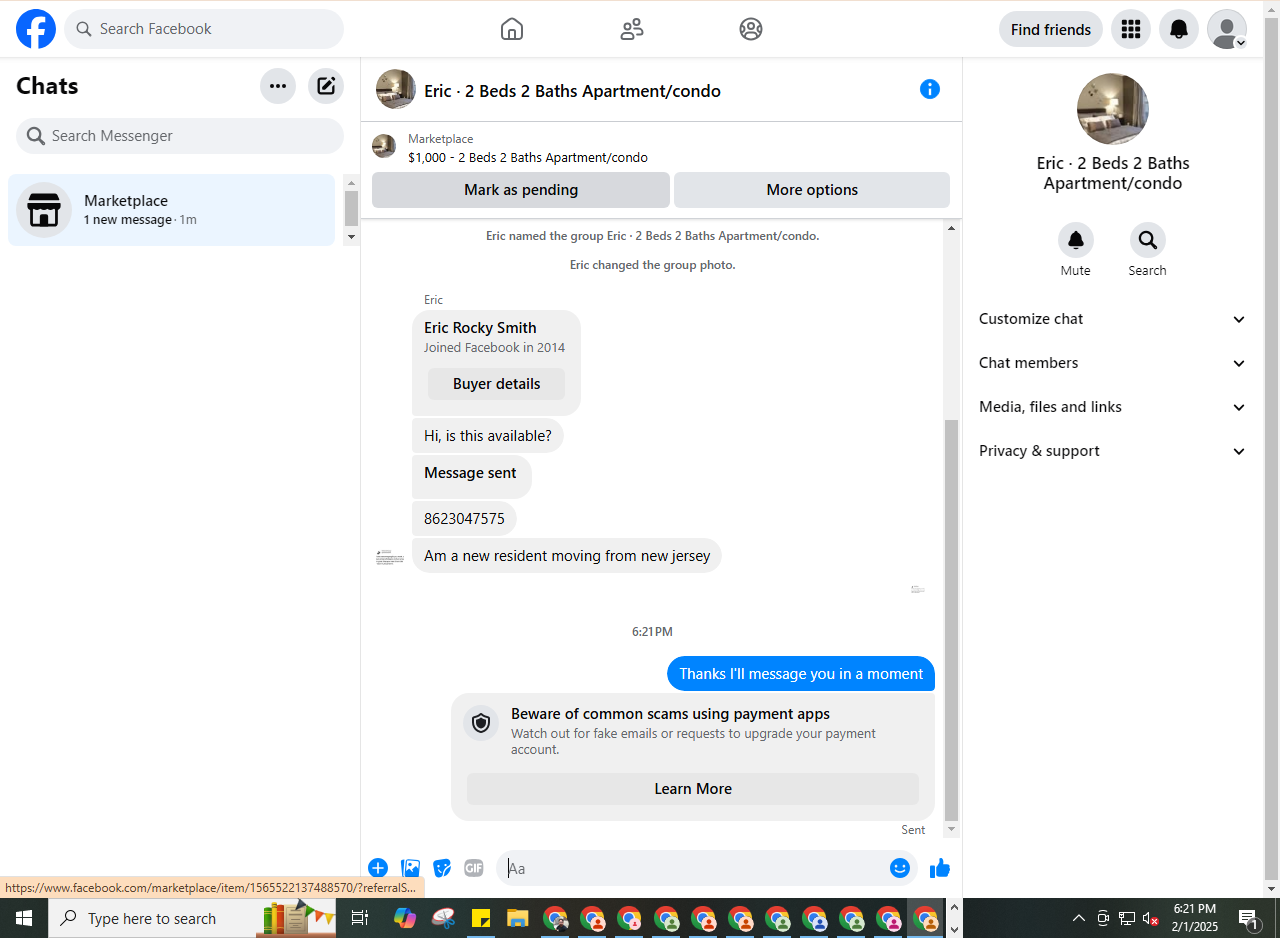Screen dimensions: 1280x938
Task: Click the sender avatar beside last message
Action: 389,557
